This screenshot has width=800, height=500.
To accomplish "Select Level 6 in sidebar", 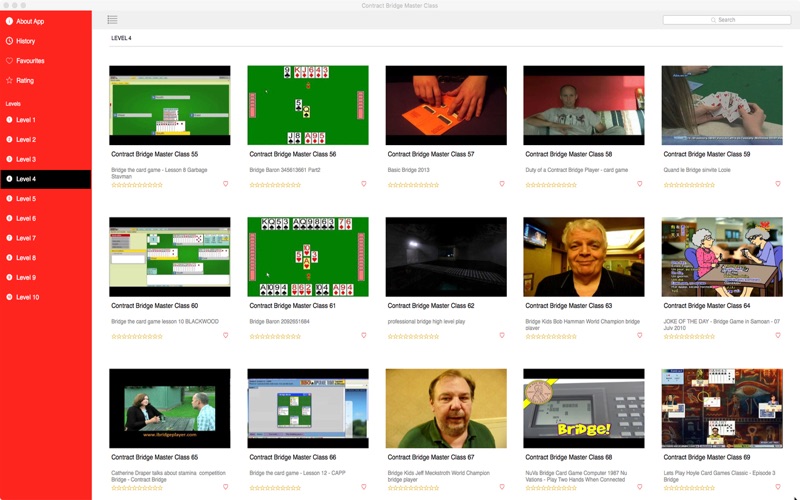I will 46,218.
